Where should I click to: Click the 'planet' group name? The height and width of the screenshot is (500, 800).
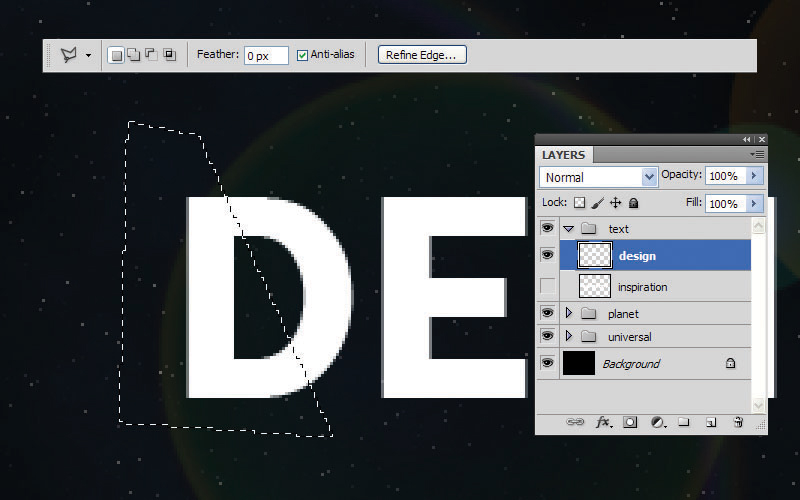pos(623,314)
